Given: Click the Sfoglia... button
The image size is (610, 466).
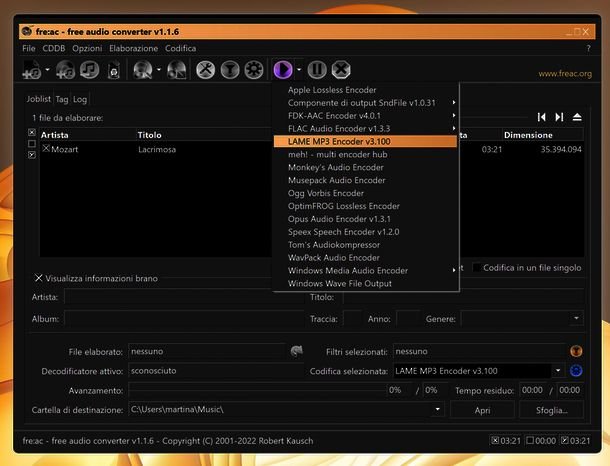Looking at the screenshot, I should point(552,410).
